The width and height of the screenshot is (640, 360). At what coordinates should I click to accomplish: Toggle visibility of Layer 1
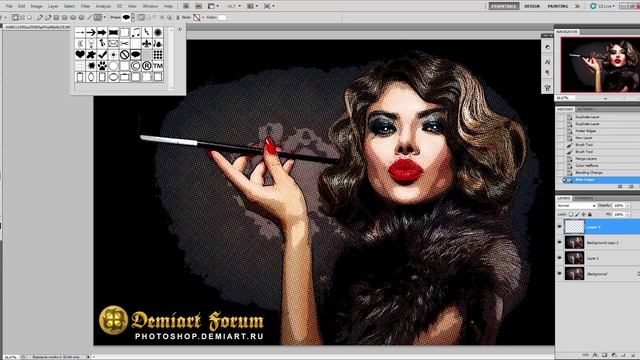pos(560,258)
